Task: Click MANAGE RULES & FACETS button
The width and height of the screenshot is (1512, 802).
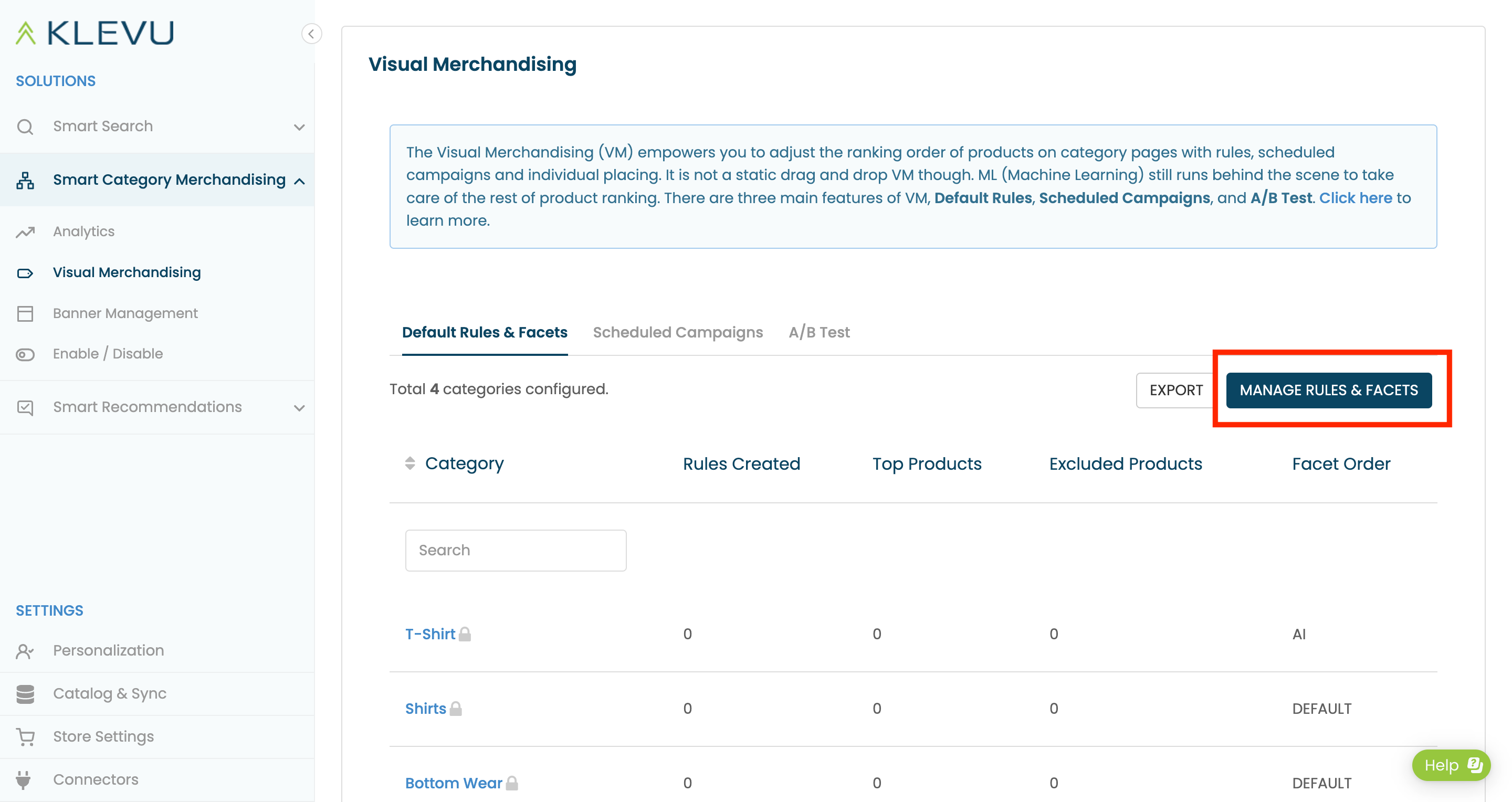Action: point(1329,390)
